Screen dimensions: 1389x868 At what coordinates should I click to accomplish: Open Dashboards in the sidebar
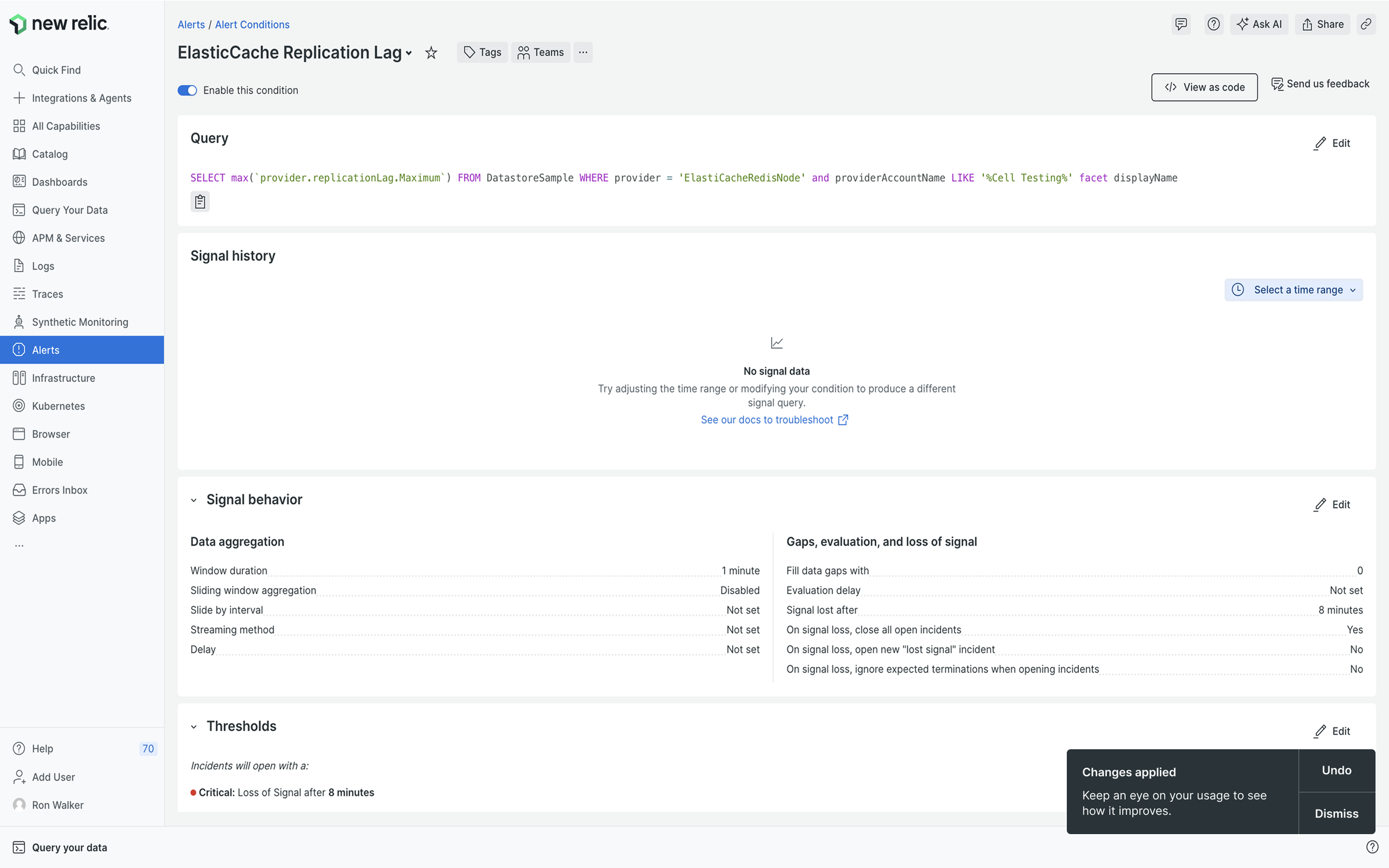click(x=59, y=182)
